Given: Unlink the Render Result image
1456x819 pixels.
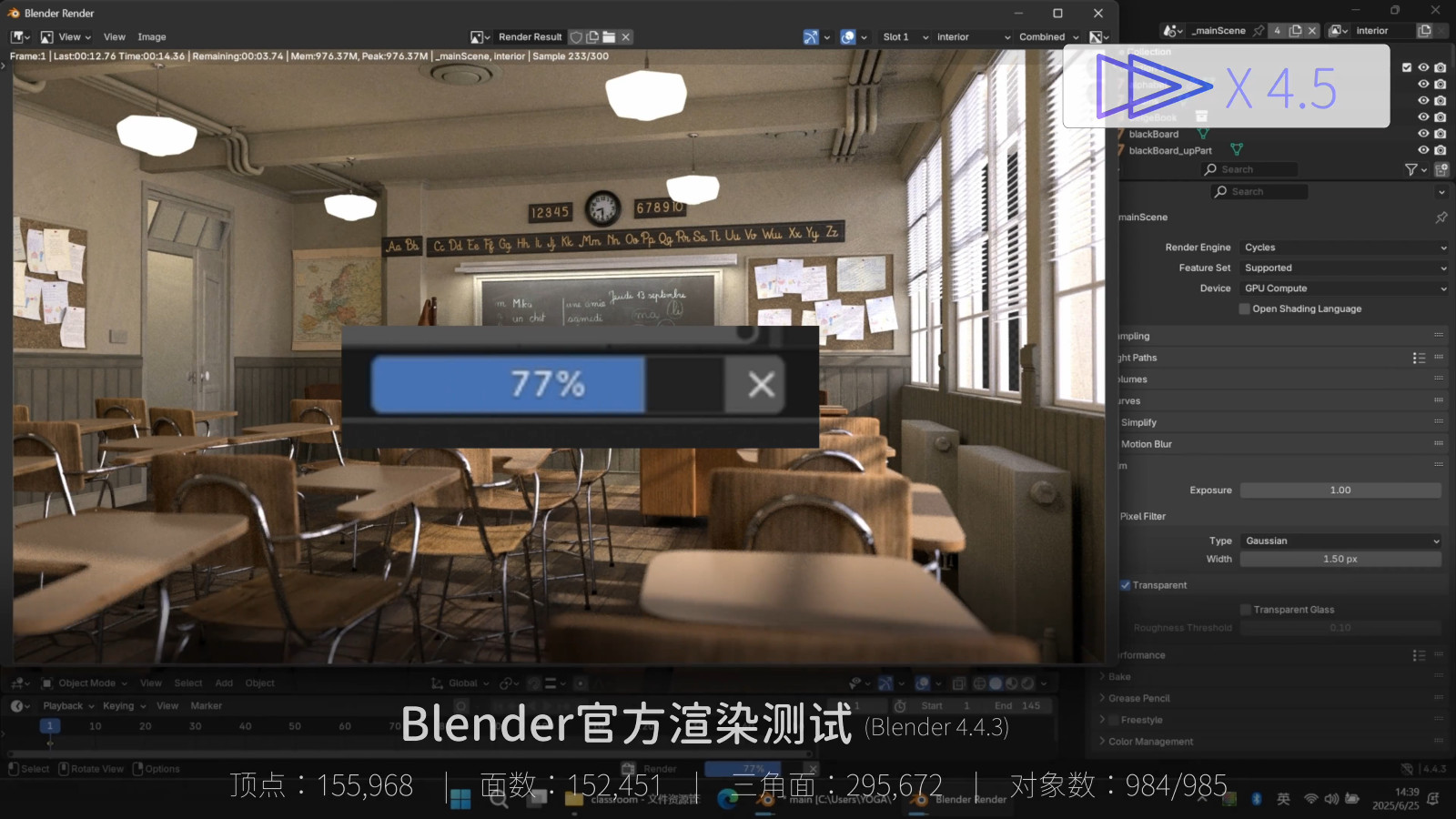Looking at the screenshot, I should pyautogui.click(x=626, y=37).
